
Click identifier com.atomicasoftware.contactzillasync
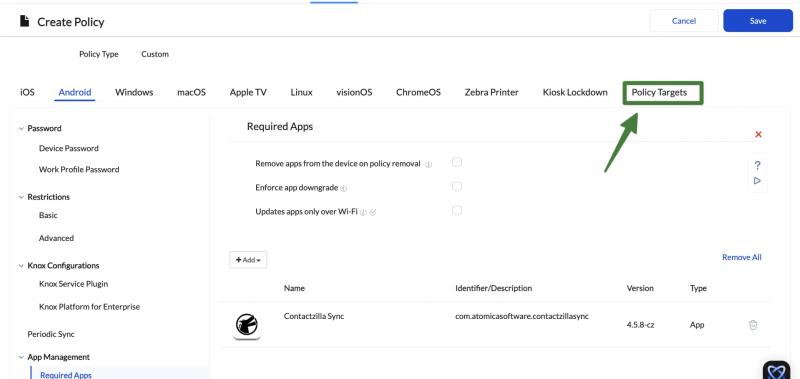(522, 316)
